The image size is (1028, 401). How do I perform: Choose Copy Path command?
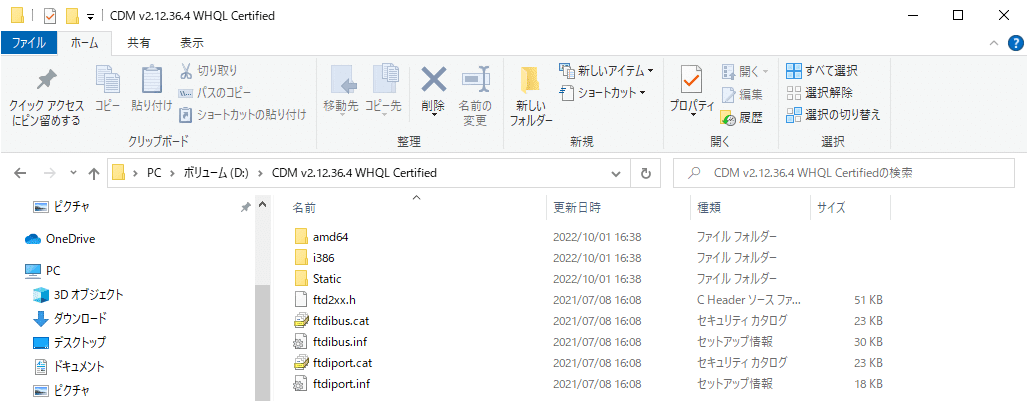(x=215, y=93)
